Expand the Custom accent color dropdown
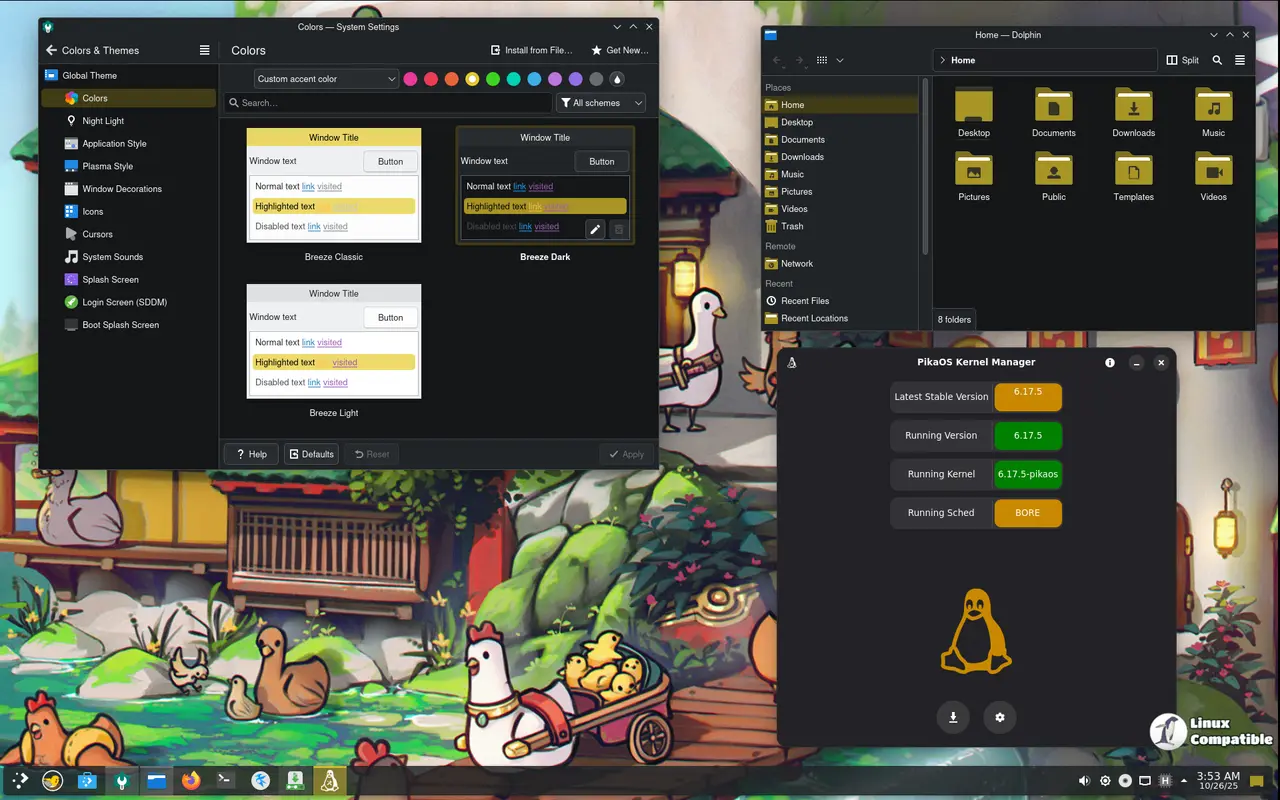1280x800 pixels. coord(326,79)
